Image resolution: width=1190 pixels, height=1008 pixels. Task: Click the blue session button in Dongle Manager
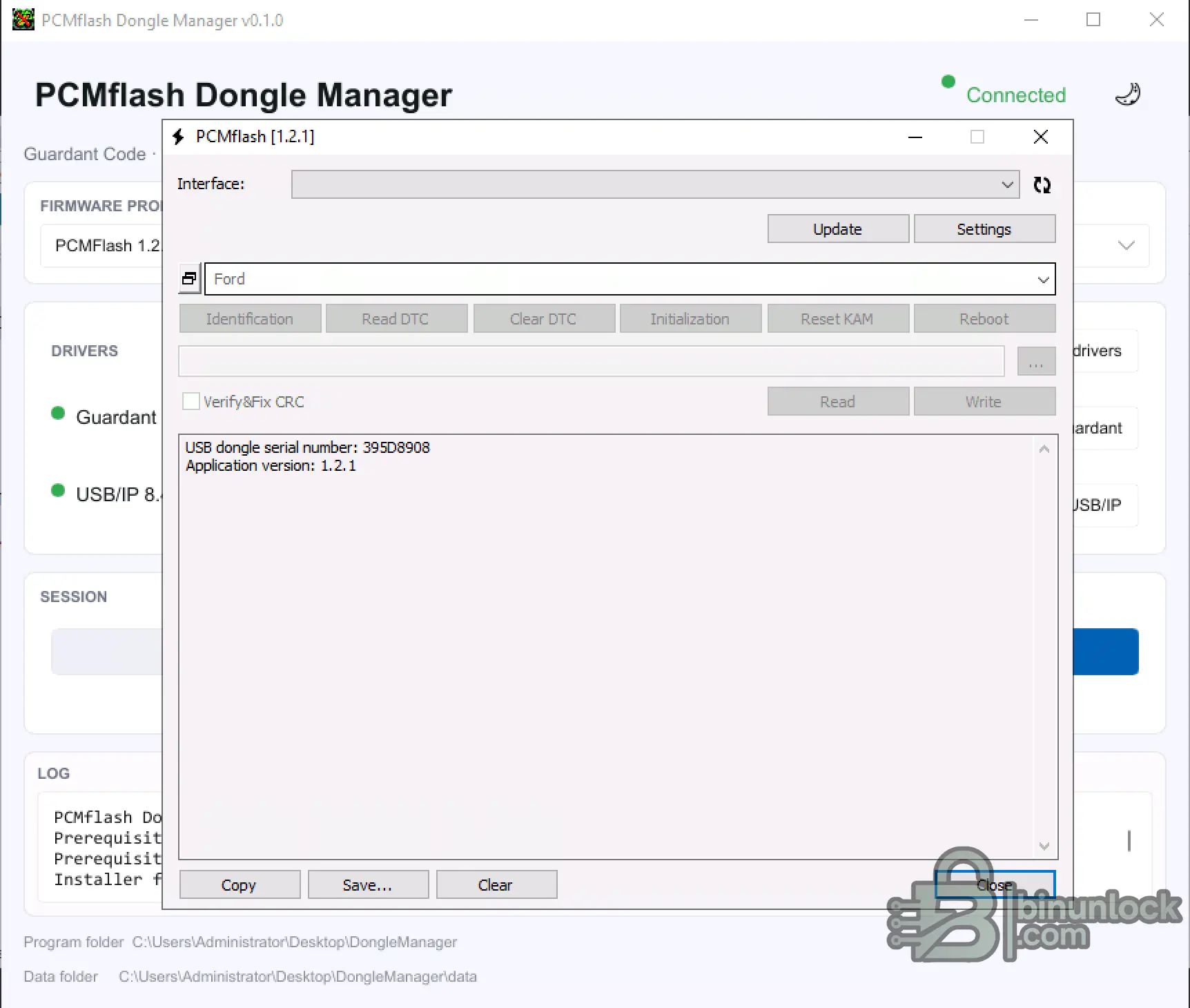pos(1106,652)
